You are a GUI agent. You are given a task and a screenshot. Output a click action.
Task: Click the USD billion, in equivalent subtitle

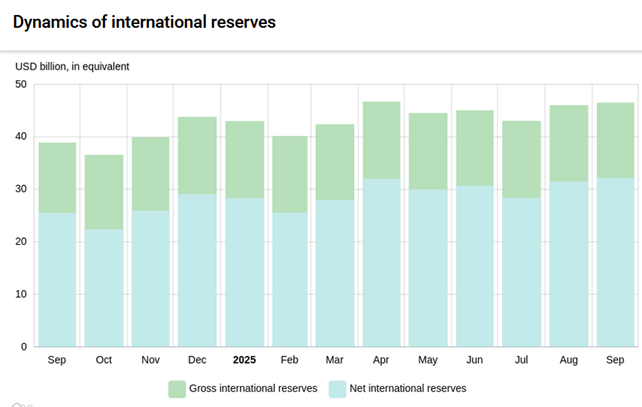pos(72,67)
